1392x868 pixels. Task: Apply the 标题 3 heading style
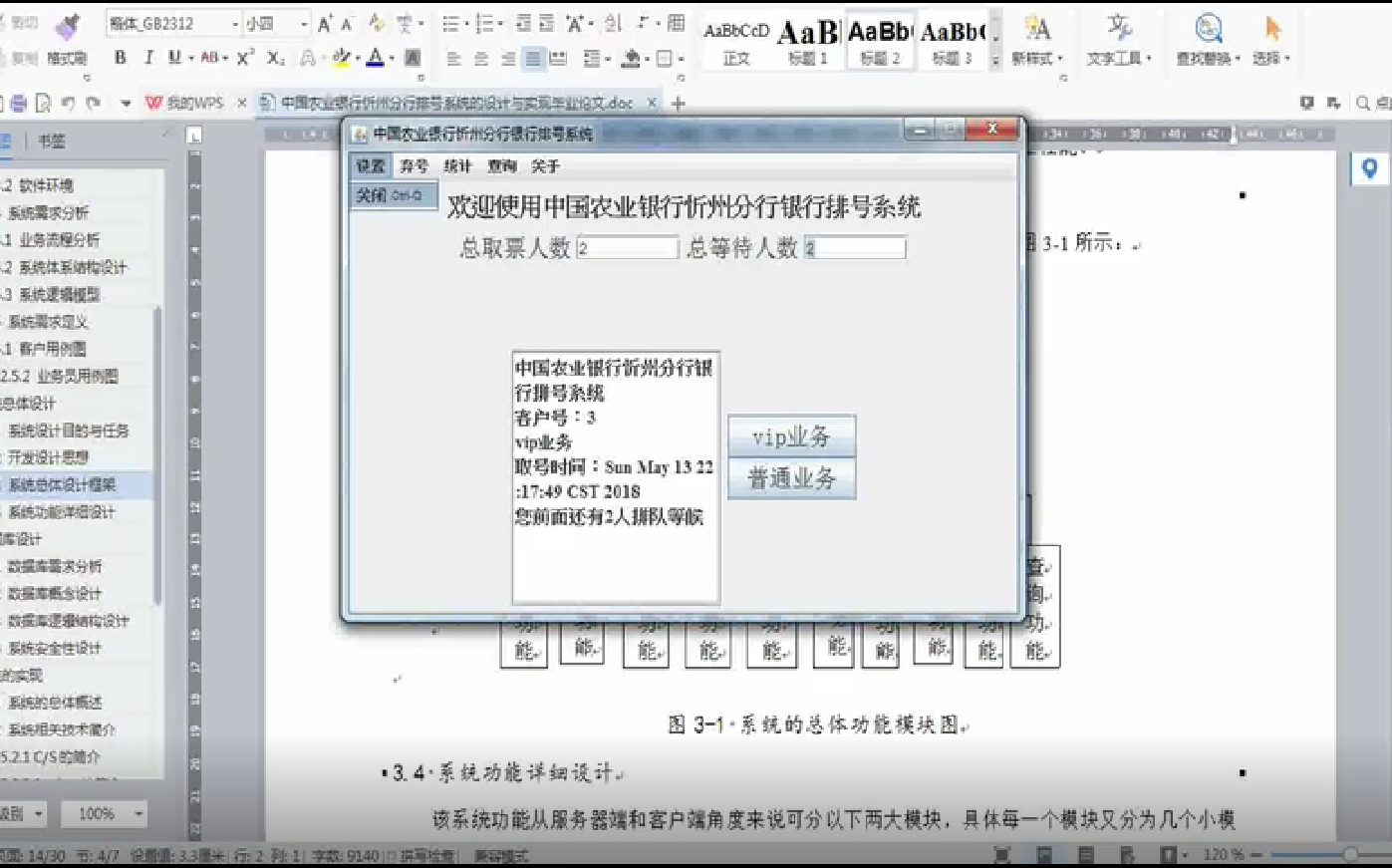click(952, 42)
